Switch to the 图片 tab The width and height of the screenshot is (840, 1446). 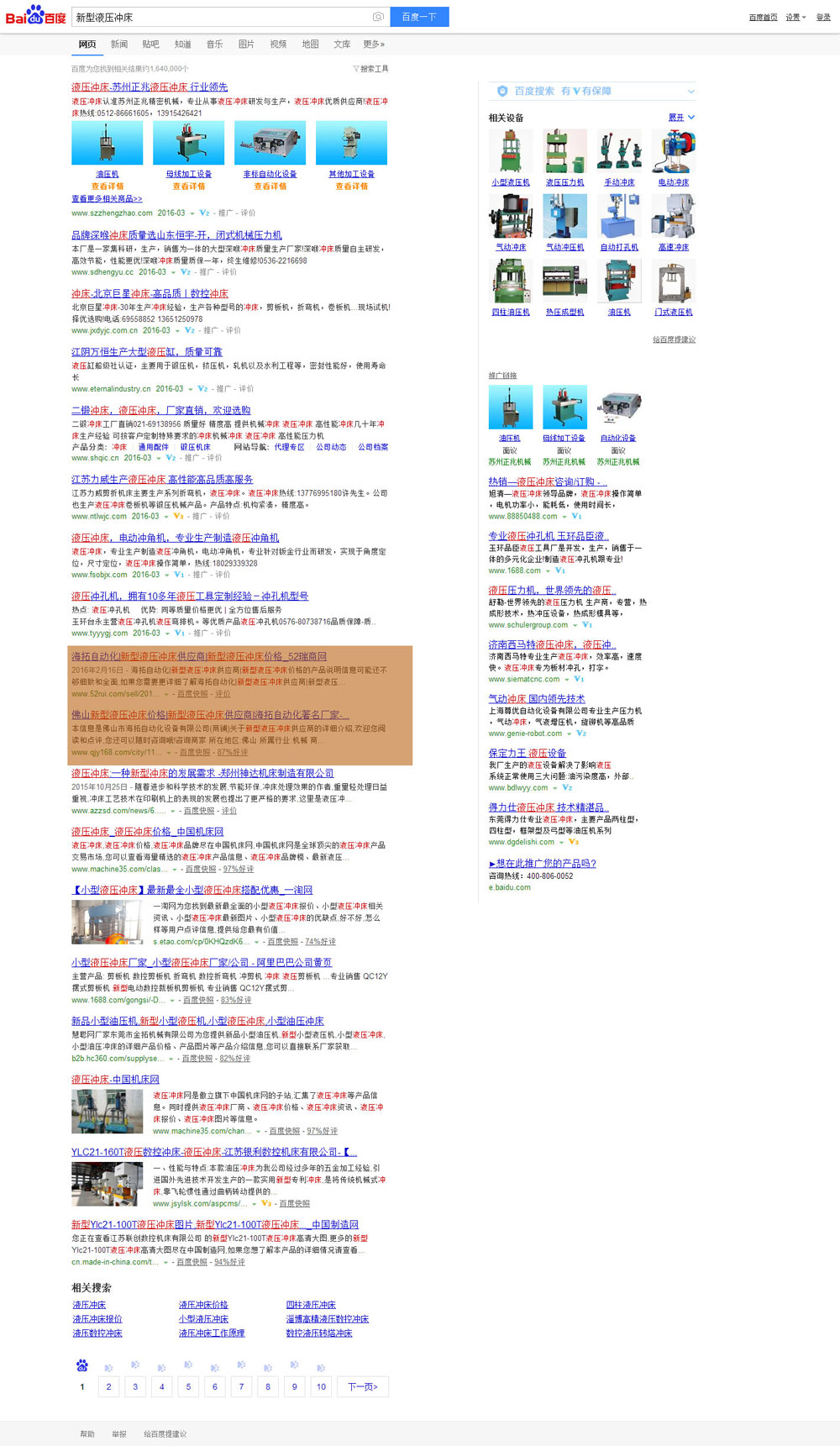click(x=246, y=45)
